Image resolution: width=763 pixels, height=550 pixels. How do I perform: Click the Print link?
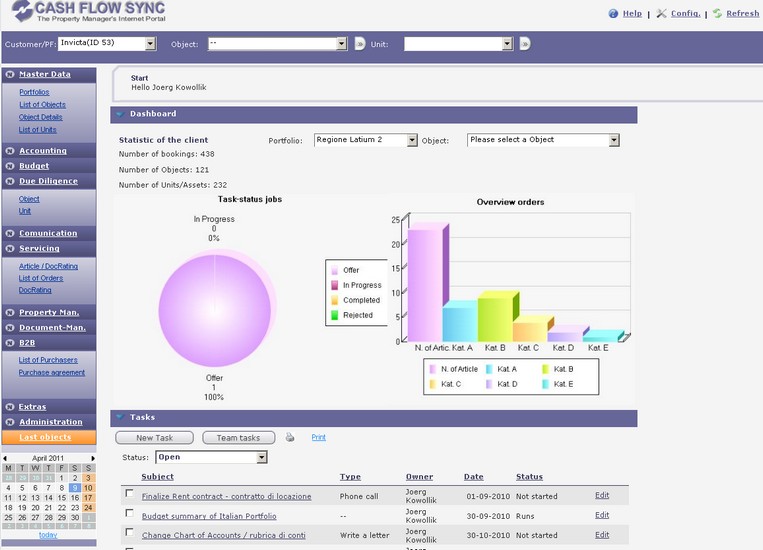(318, 437)
